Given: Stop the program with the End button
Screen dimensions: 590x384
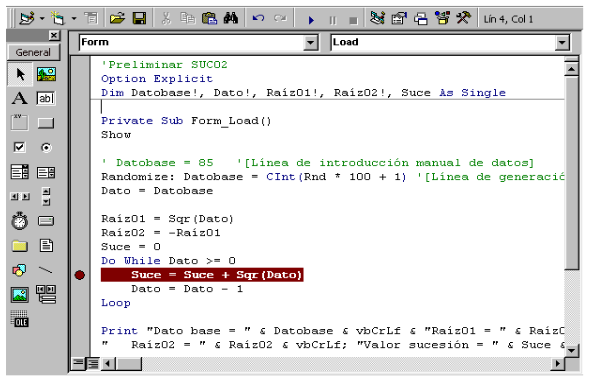Looking at the screenshot, I should coord(353,20).
